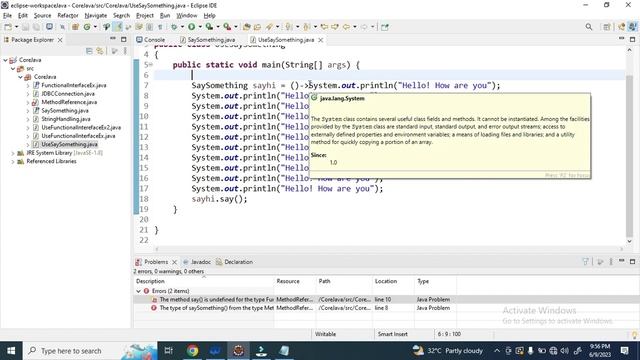Open Google Chrome from the taskbar
The height and width of the screenshot is (360, 640).
[192, 351]
